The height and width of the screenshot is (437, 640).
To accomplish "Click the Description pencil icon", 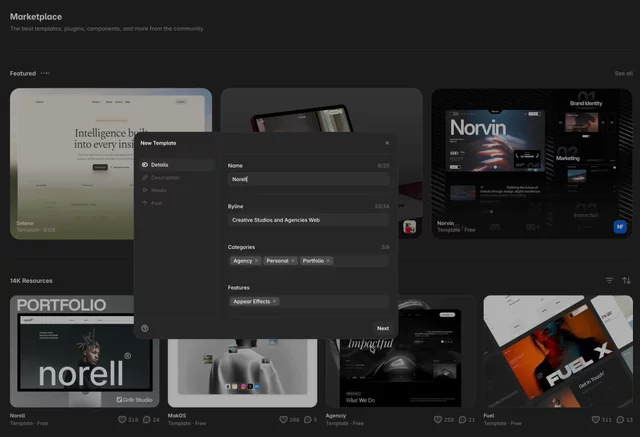I will 145,177.
